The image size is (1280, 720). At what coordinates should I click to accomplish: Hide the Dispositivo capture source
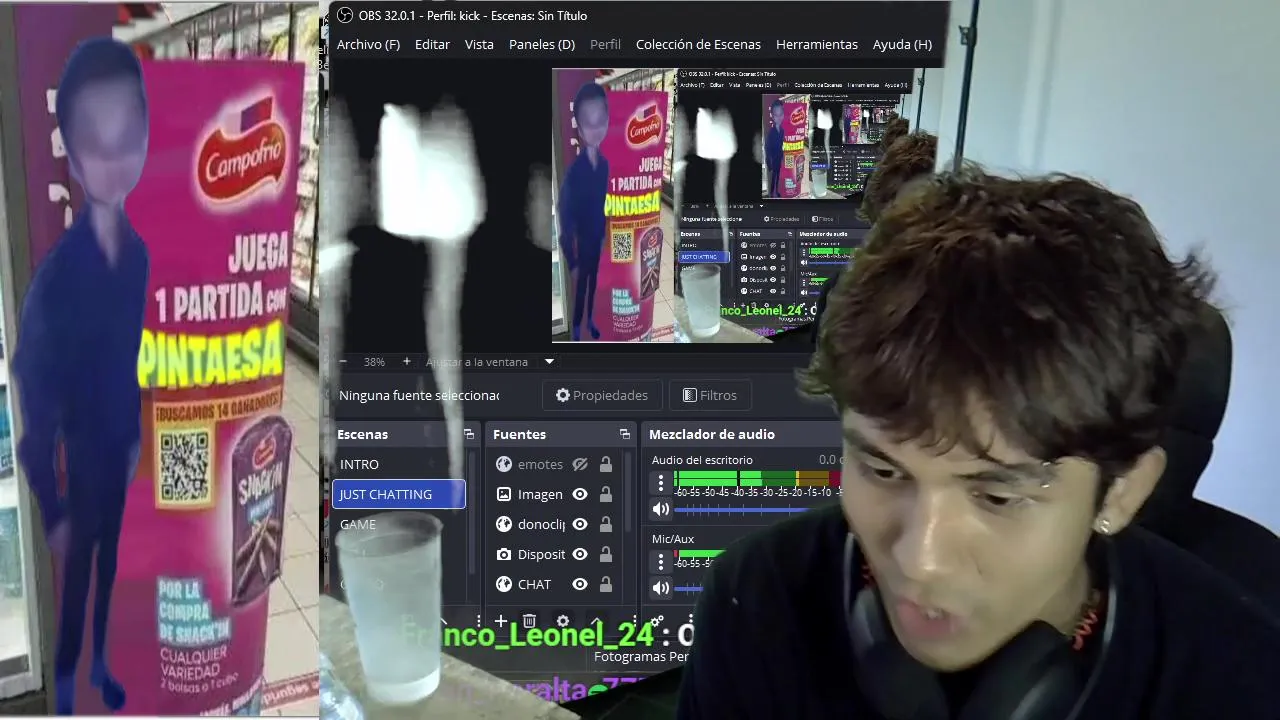[580, 554]
